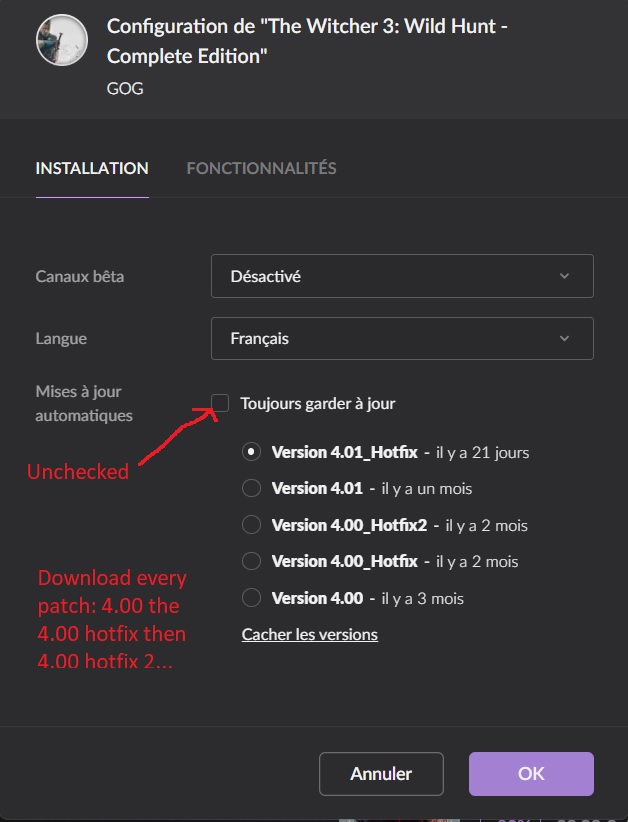Viewport: 628px width, 822px height.
Task: Enable the Toujours garder à jour checkbox
Action: coord(220,403)
